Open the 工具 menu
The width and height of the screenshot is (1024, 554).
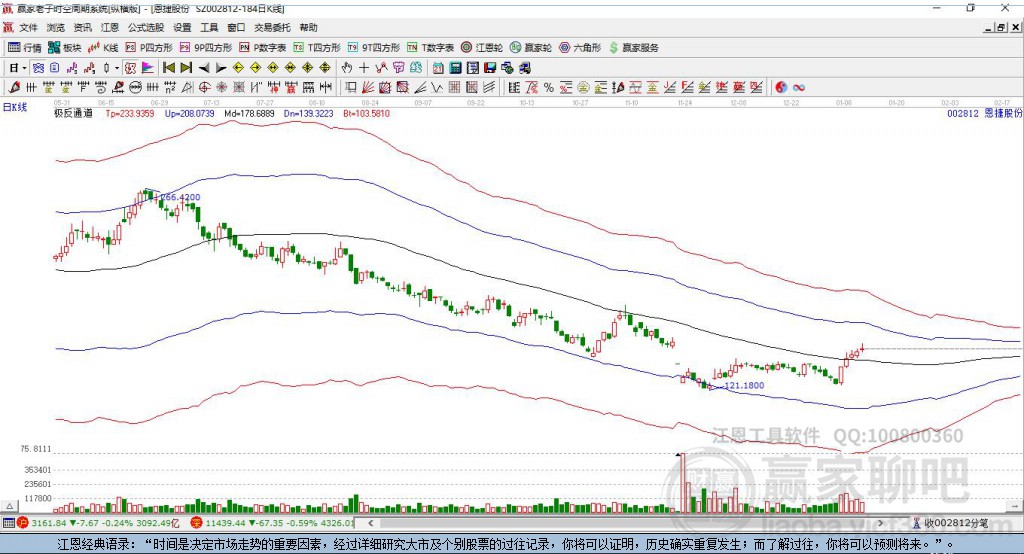tap(209, 27)
